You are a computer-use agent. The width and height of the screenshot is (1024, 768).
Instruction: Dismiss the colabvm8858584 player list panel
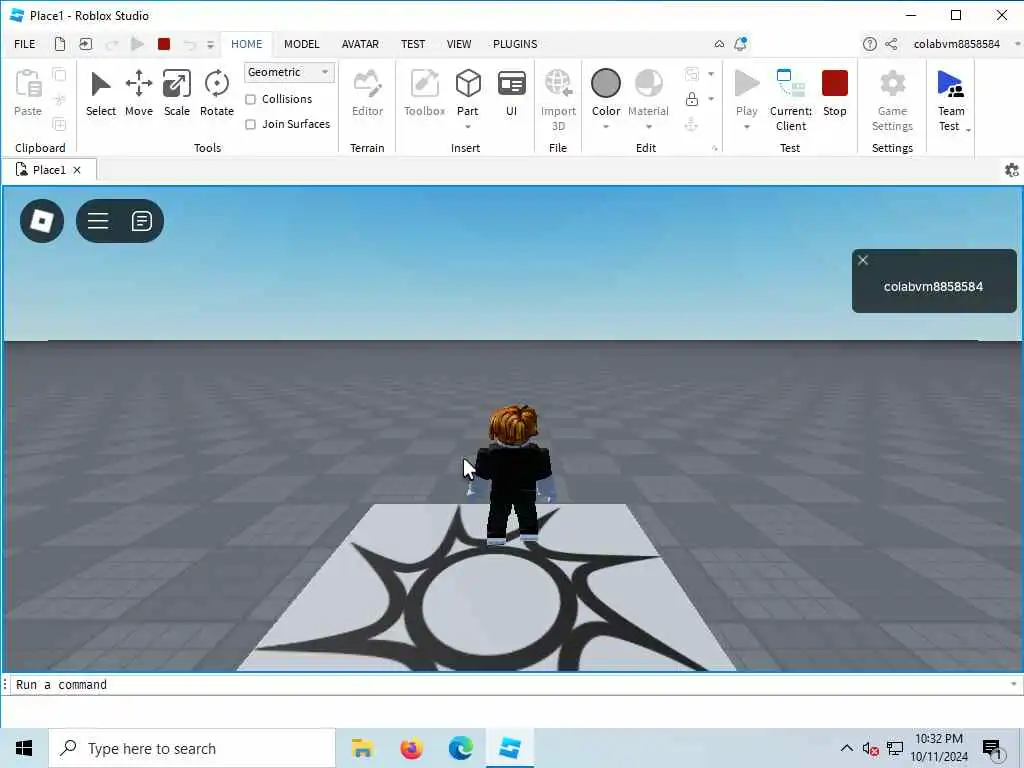(863, 260)
